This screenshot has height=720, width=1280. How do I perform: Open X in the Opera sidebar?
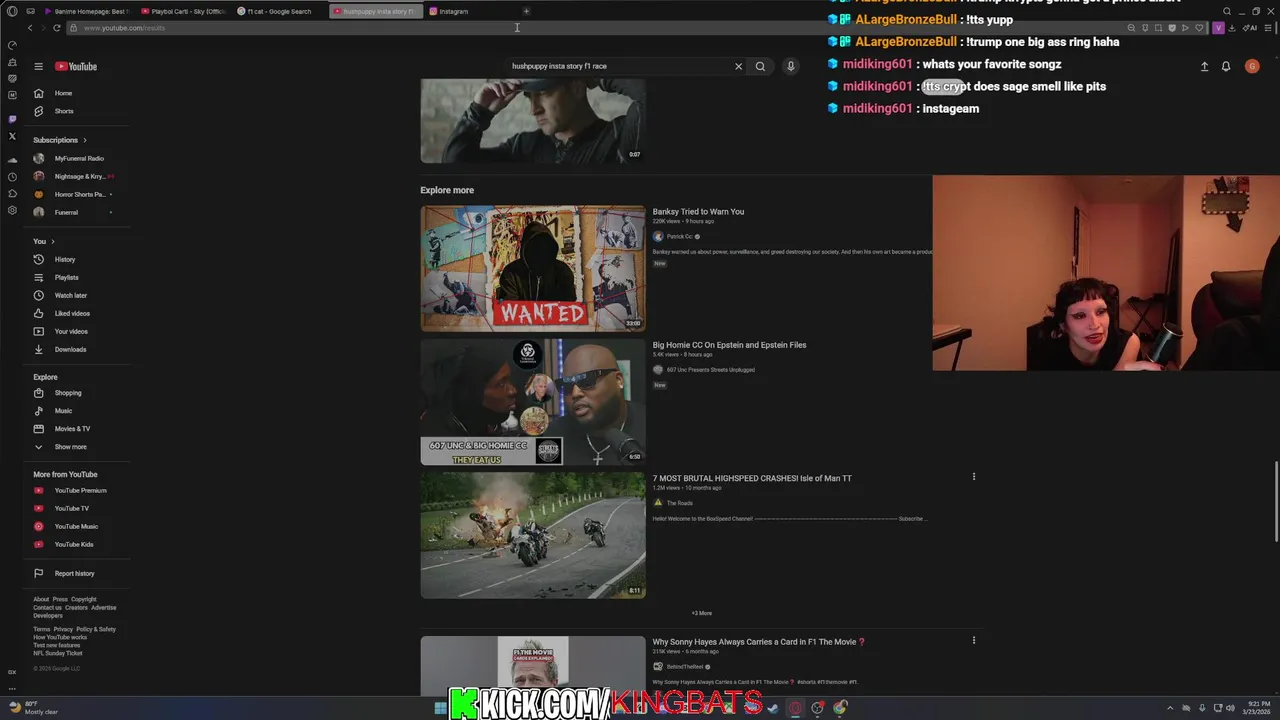12,136
